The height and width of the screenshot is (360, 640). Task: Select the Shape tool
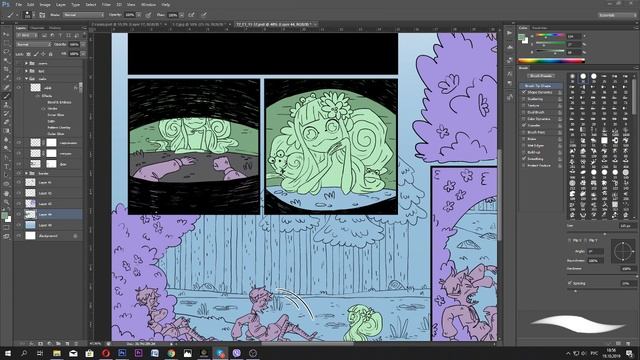[x=6, y=184]
